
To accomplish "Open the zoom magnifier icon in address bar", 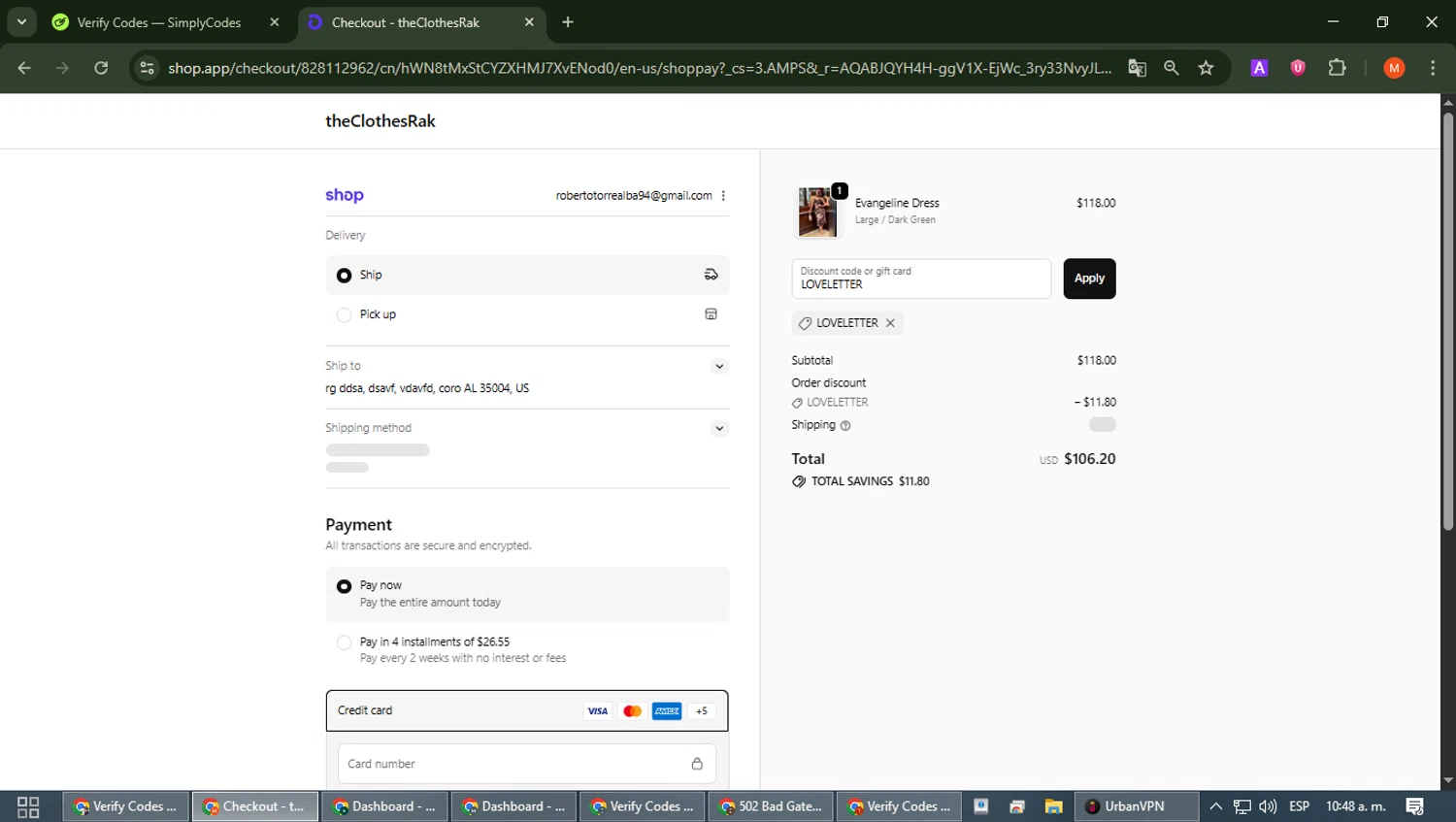I will tap(1172, 68).
